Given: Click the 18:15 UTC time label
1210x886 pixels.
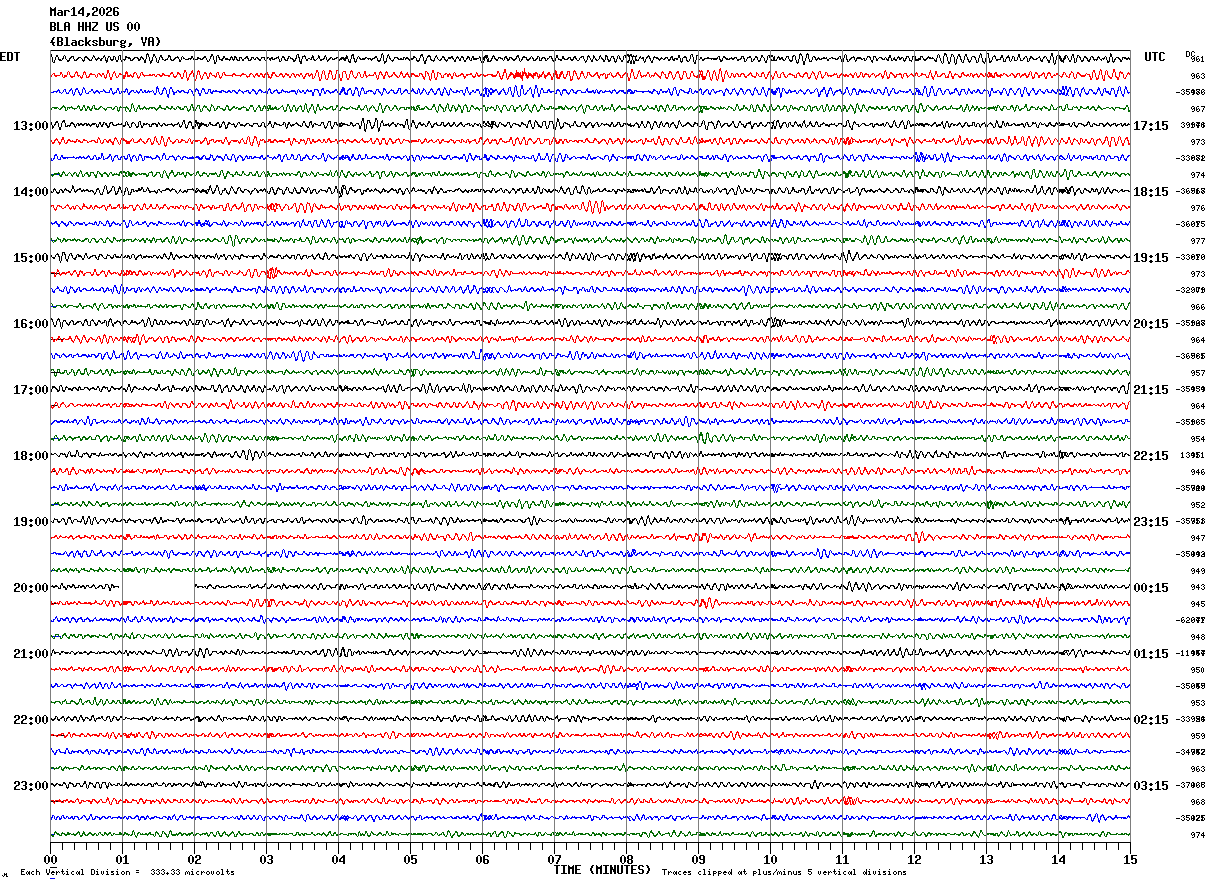Looking at the screenshot, I should pos(1151,192).
